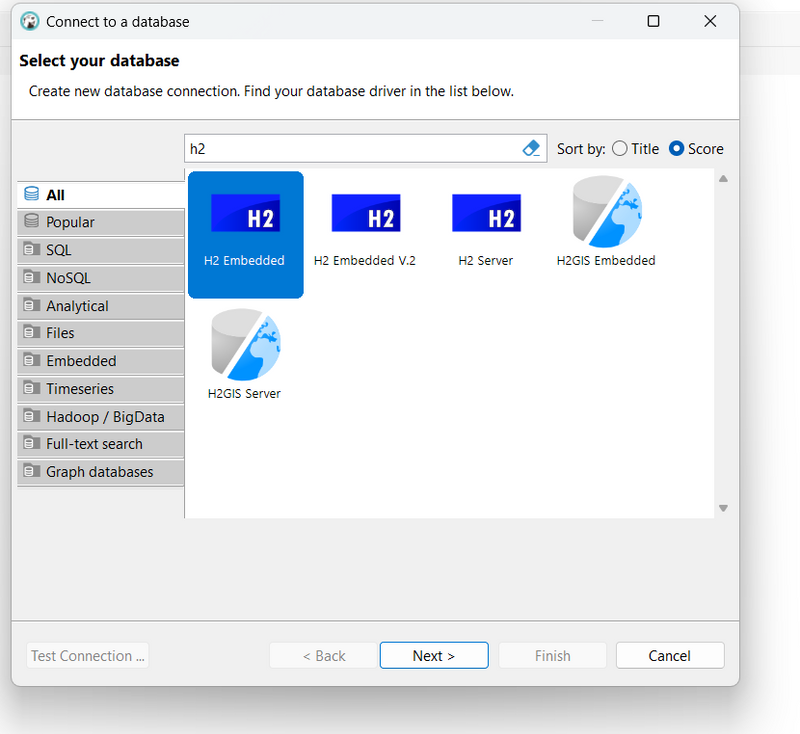Screen dimensions: 800x734
Task: Click the Next > button
Action: (x=434, y=655)
